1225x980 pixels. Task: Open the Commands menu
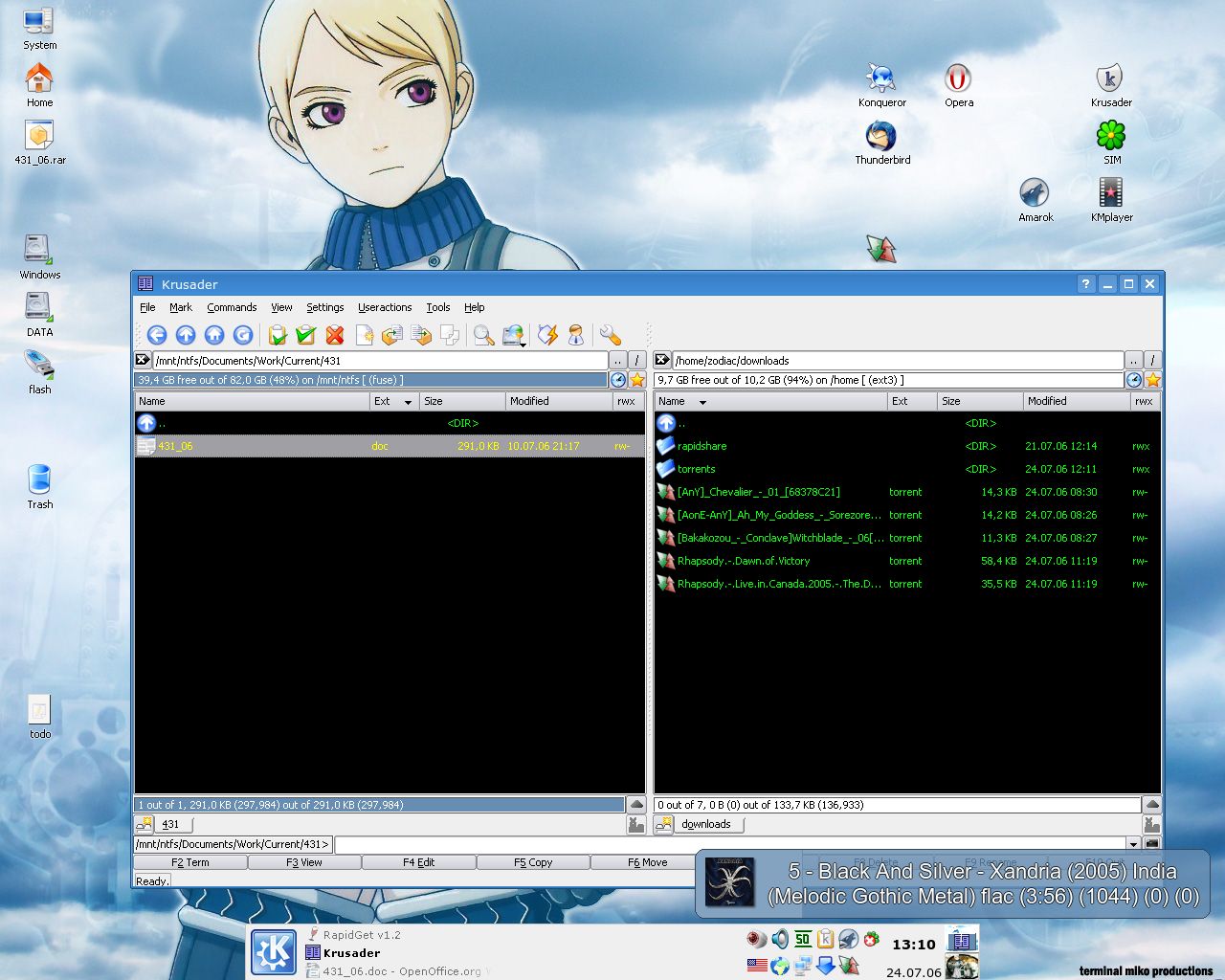point(232,307)
